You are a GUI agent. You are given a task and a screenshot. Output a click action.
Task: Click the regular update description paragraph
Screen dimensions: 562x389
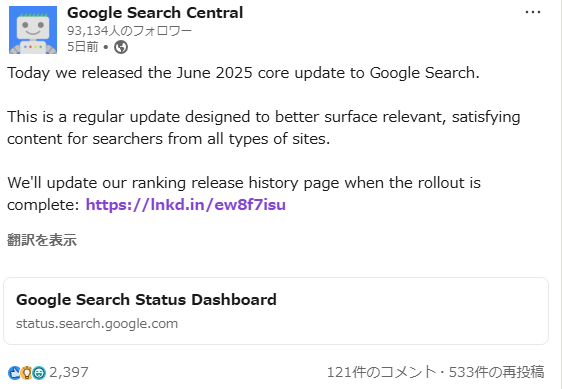click(x=263, y=128)
